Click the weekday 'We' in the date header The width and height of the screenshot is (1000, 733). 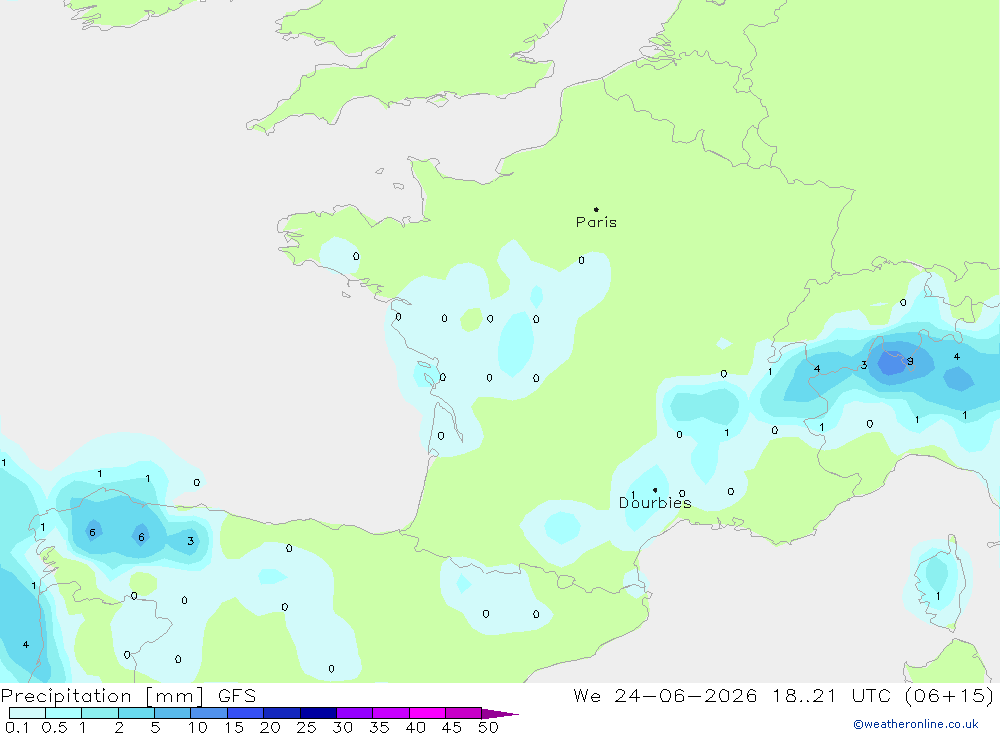click(587, 695)
